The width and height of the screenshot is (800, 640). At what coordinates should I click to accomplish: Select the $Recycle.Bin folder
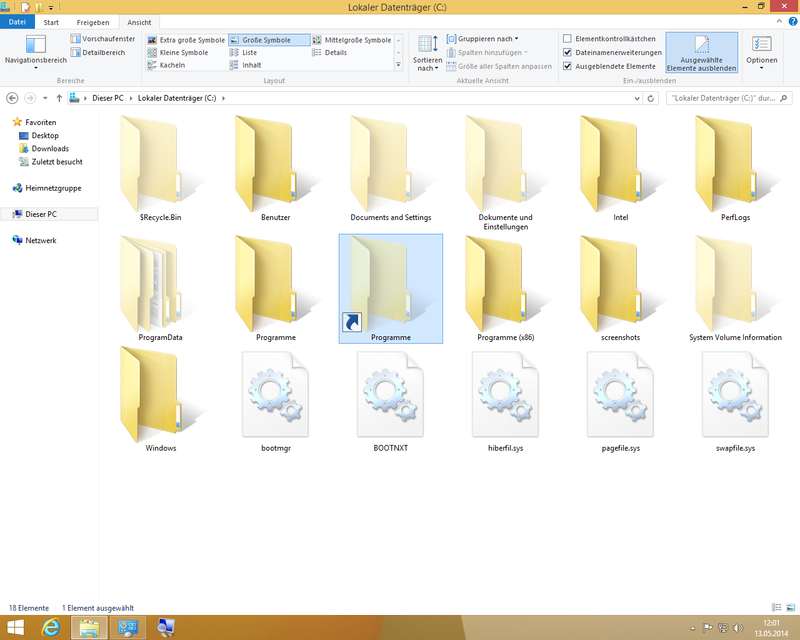(x=160, y=169)
